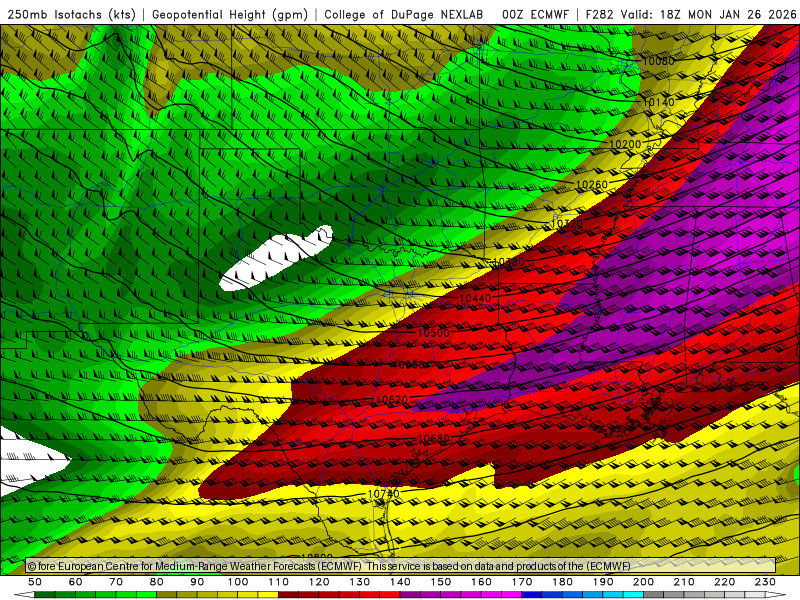
Task: Click the 10380 height contour label
Action: [x=509, y=262]
